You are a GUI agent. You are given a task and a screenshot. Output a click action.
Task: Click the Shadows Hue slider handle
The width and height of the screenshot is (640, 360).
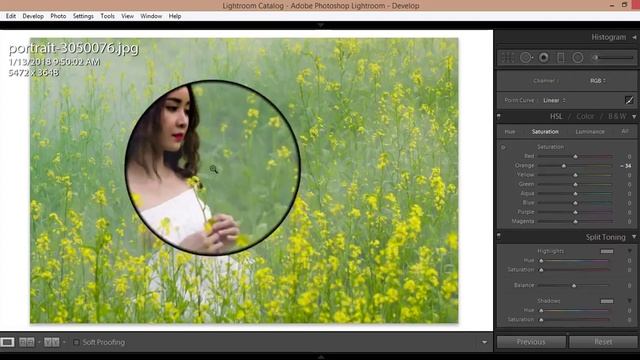[541, 311]
